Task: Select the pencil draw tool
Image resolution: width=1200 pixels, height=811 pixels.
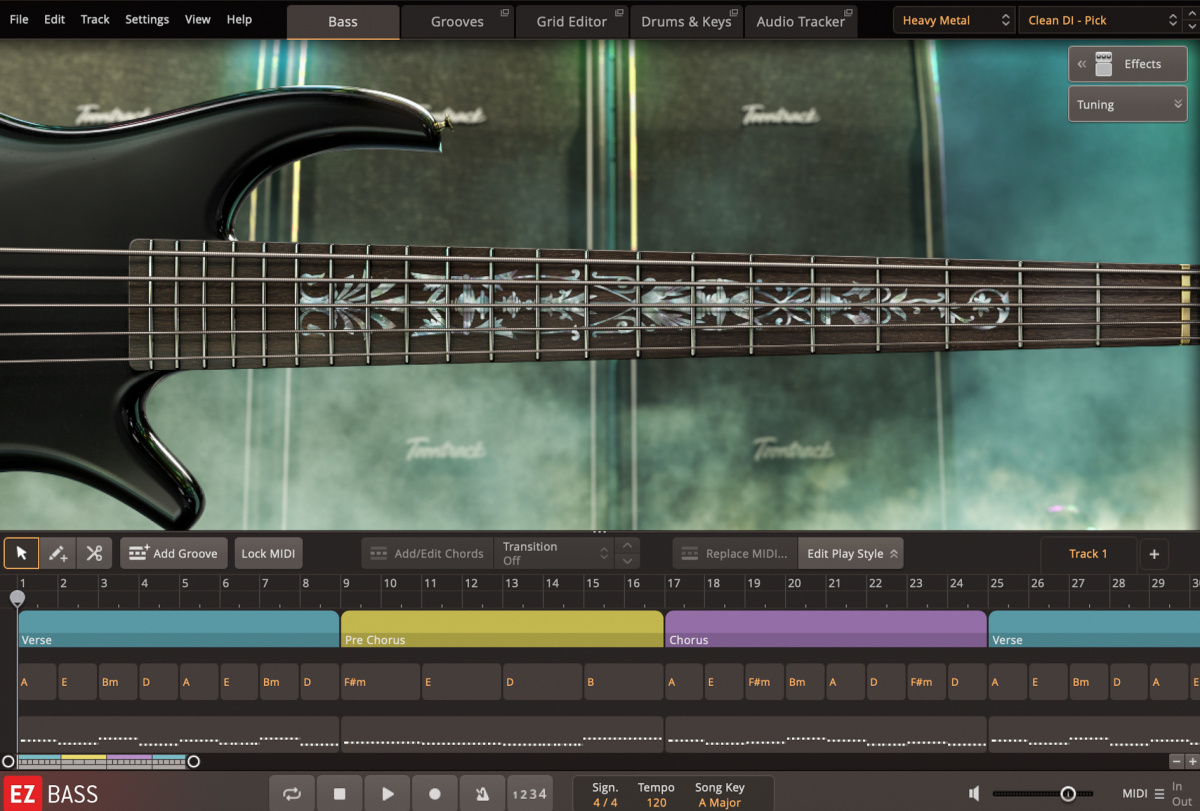Action: 57,553
